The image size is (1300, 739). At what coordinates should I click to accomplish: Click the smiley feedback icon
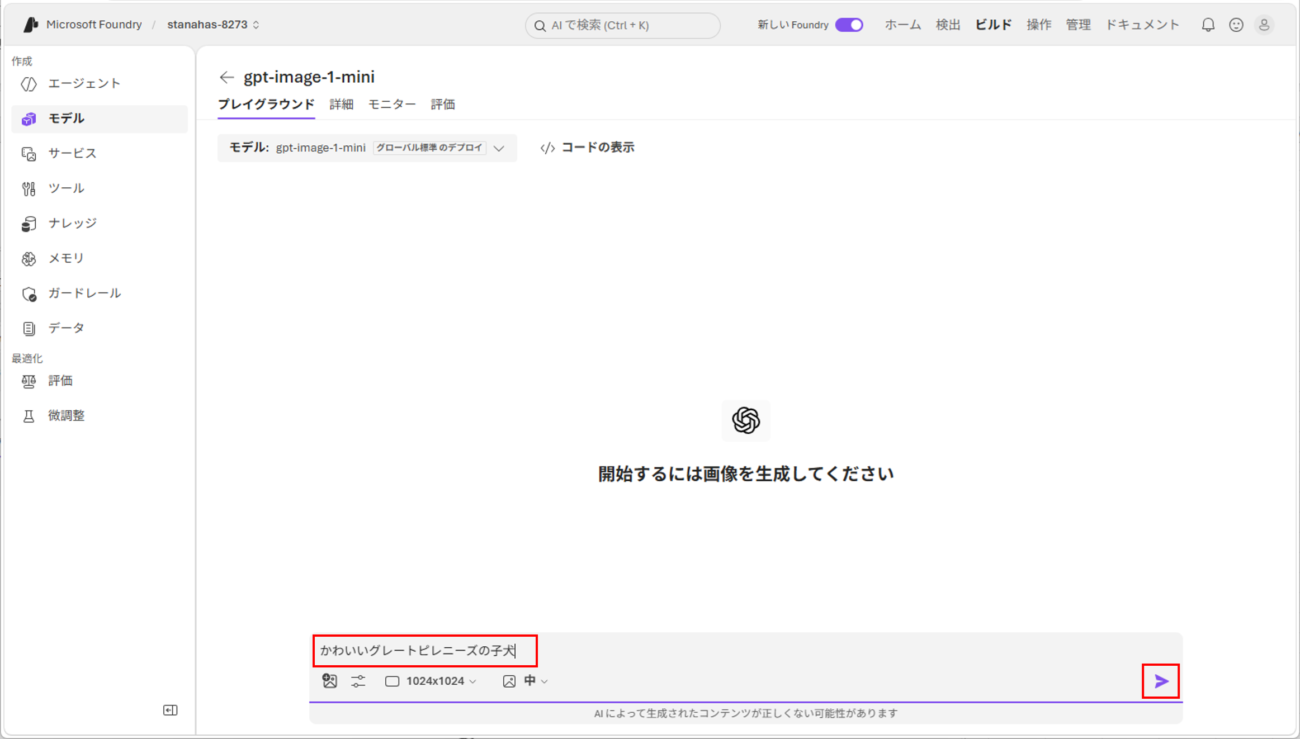click(1236, 25)
